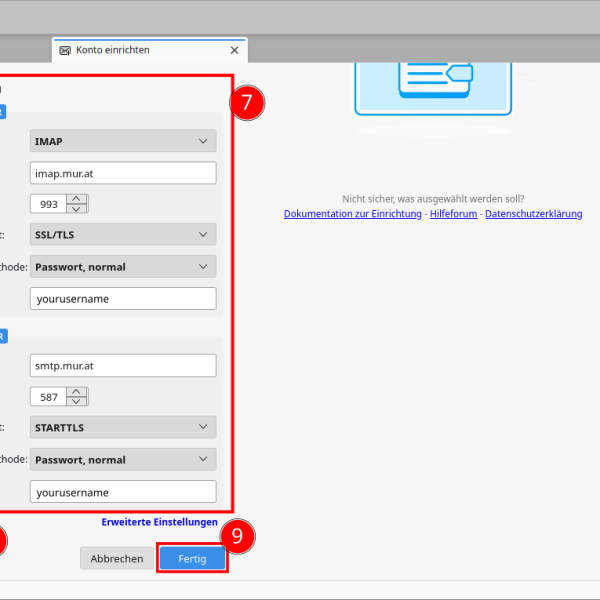600x600 pixels.
Task: Close the Konto einrichten tab
Action: click(x=234, y=50)
